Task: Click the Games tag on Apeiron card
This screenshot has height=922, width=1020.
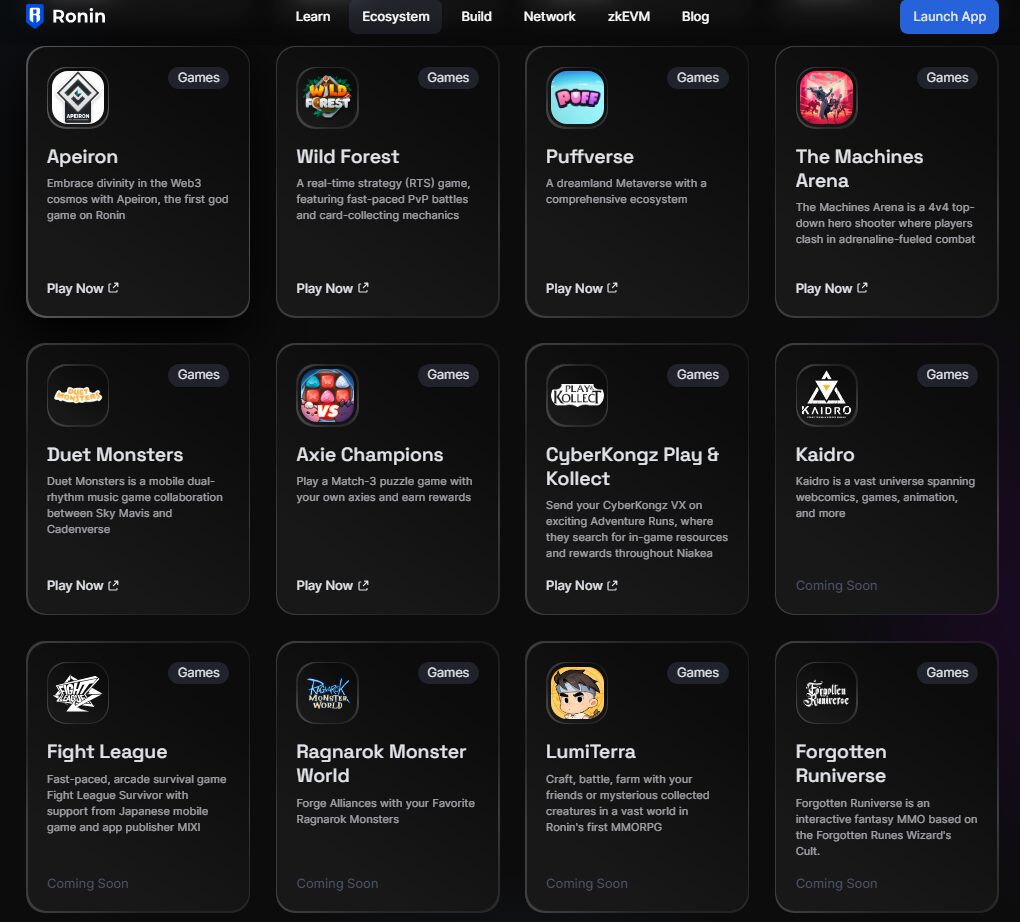Action: [x=198, y=77]
